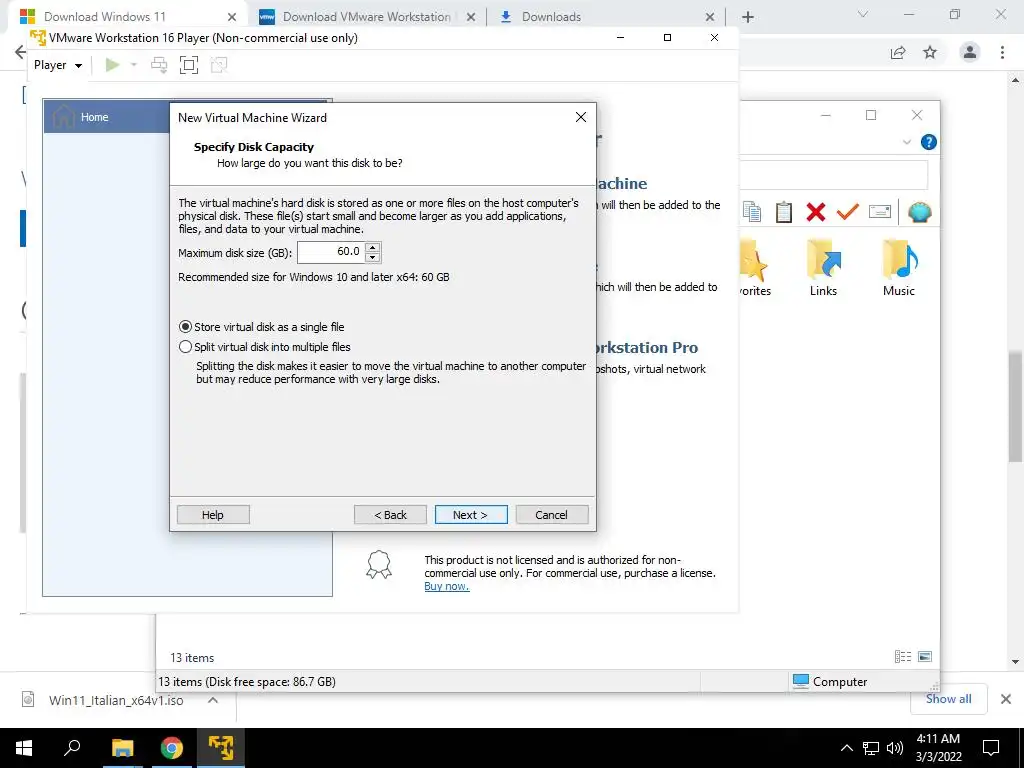Switch to Download VMware Workstation browser tab
1024x768 pixels.
tap(366, 16)
